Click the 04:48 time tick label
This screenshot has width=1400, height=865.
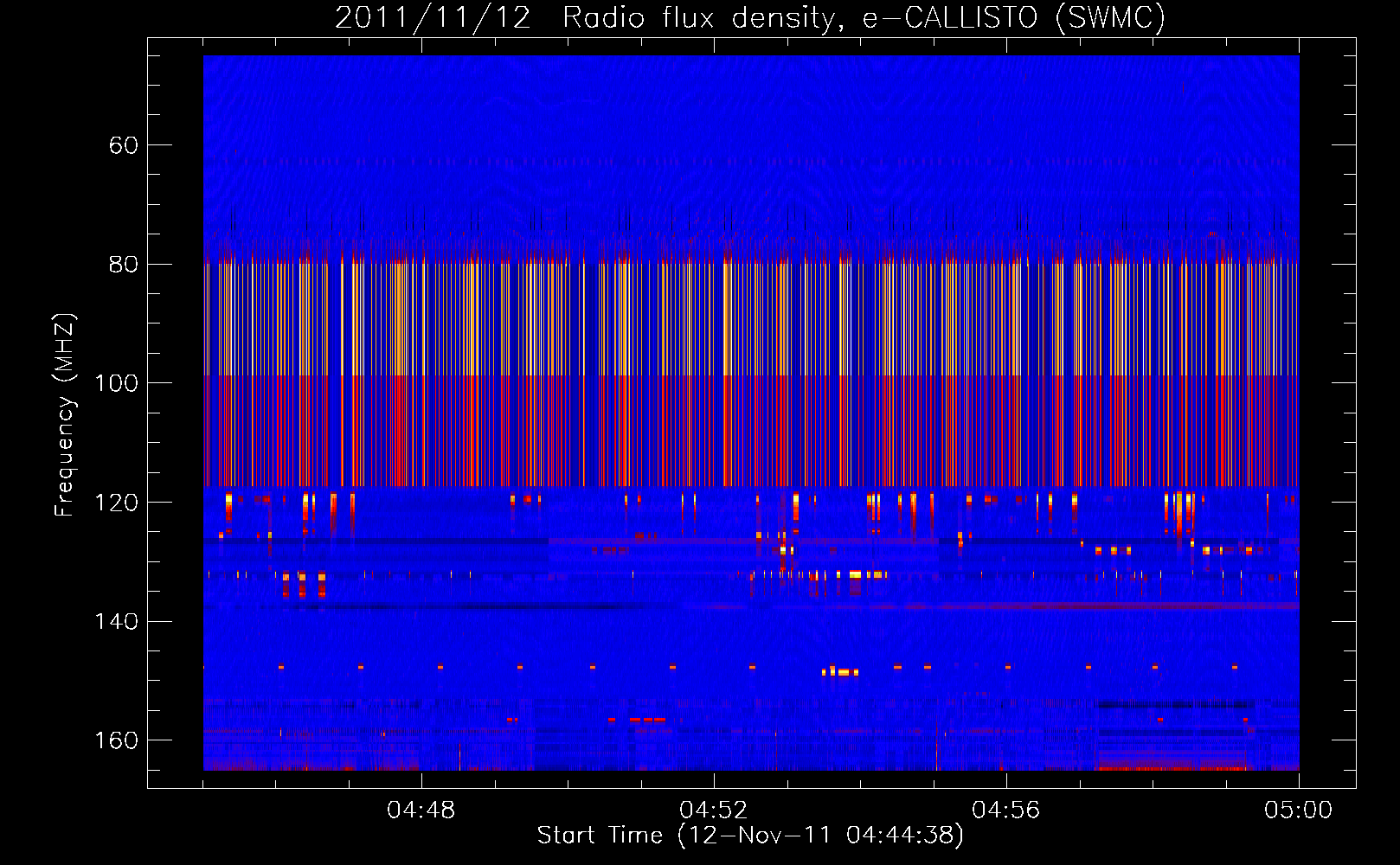click(x=421, y=811)
